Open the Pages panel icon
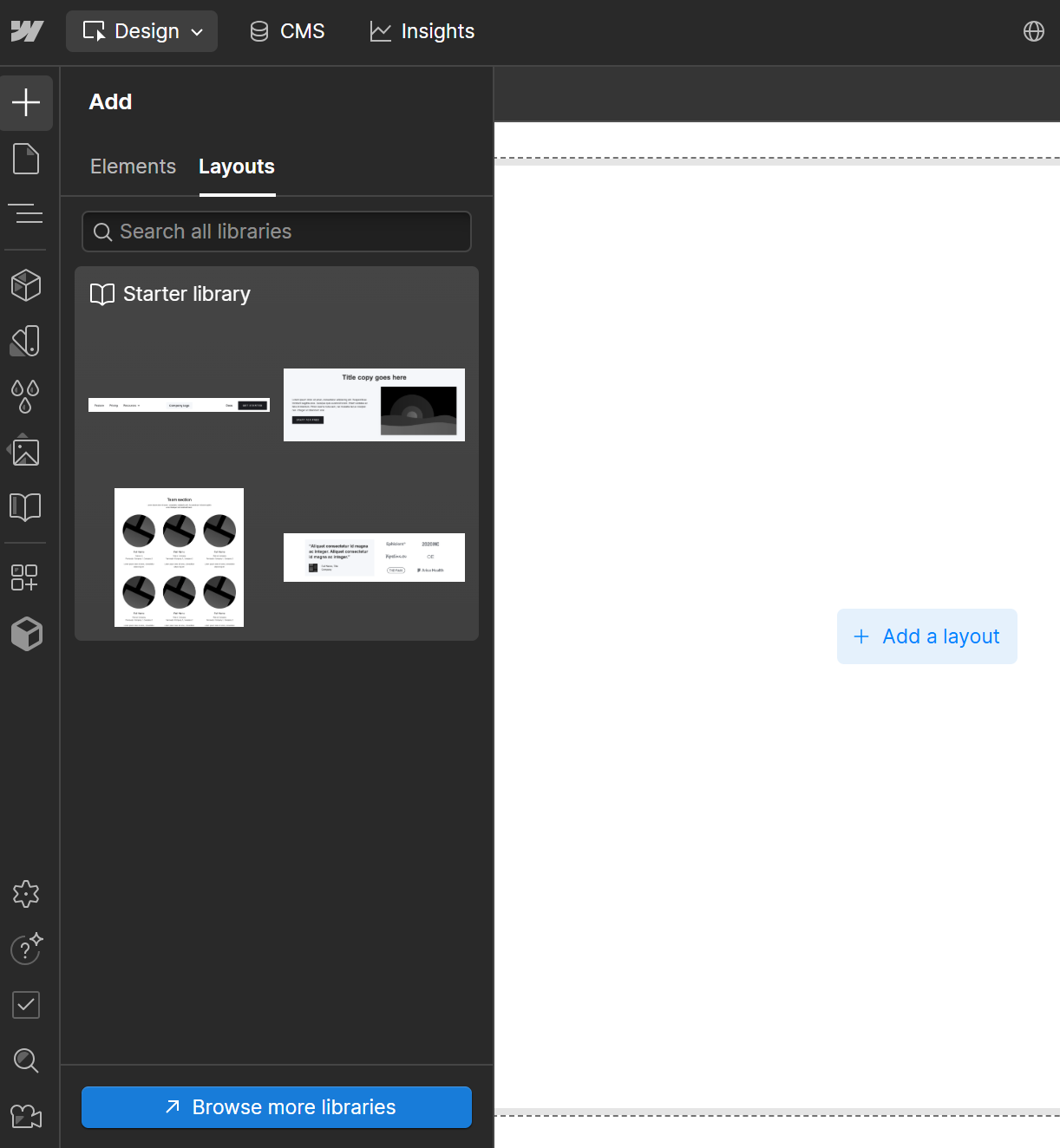The width and height of the screenshot is (1060, 1148). (x=26, y=159)
